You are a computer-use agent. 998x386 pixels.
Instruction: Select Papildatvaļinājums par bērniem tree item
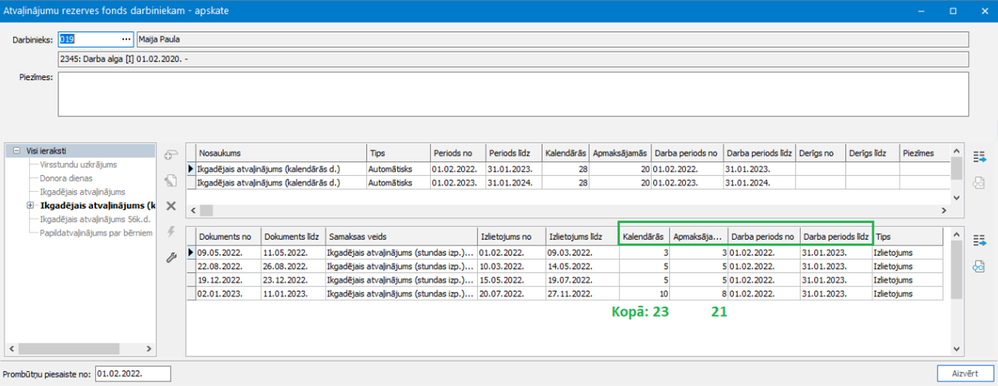(96, 233)
